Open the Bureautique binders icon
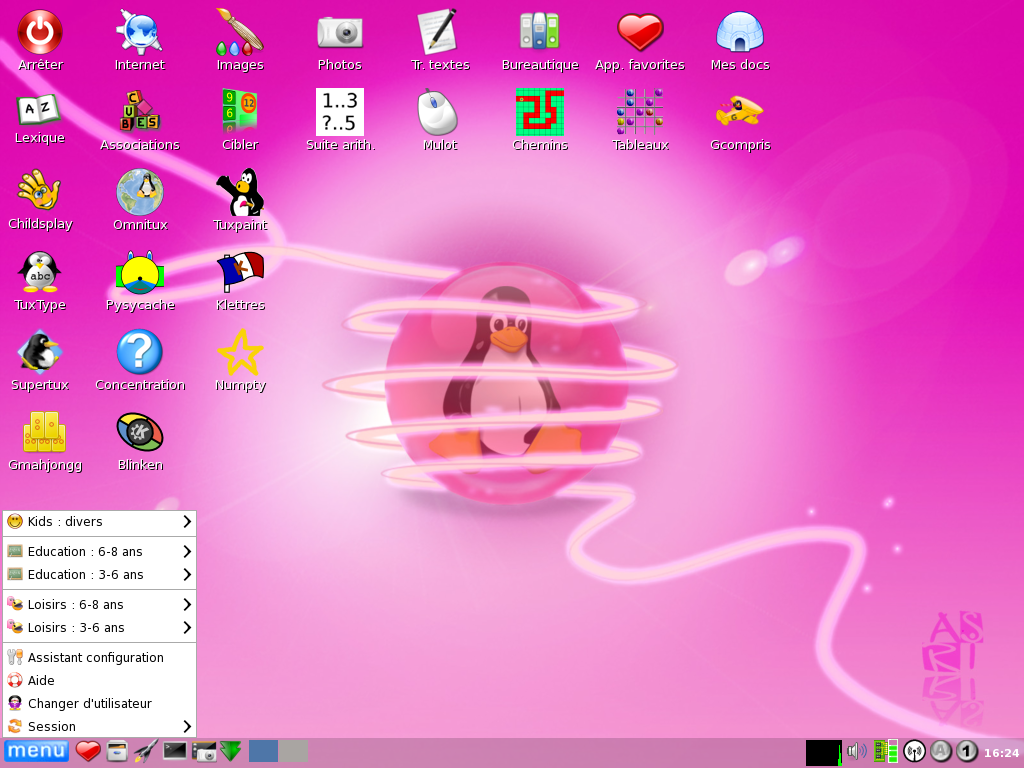This screenshot has width=1024, height=768. click(x=539, y=31)
